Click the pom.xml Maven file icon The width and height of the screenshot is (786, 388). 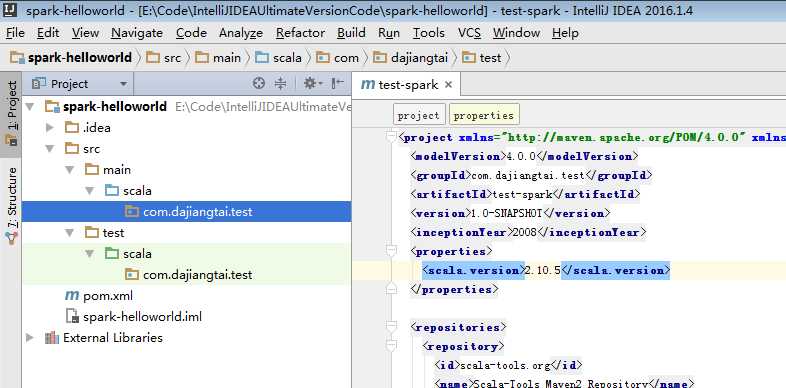pos(72,296)
